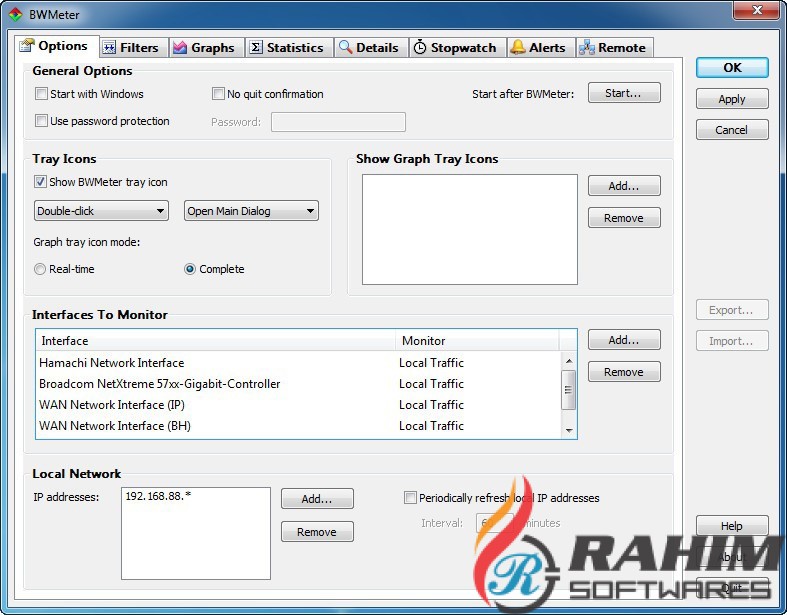Click the Options tab icon
787x615 pixels.
pyautogui.click(x=27, y=46)
